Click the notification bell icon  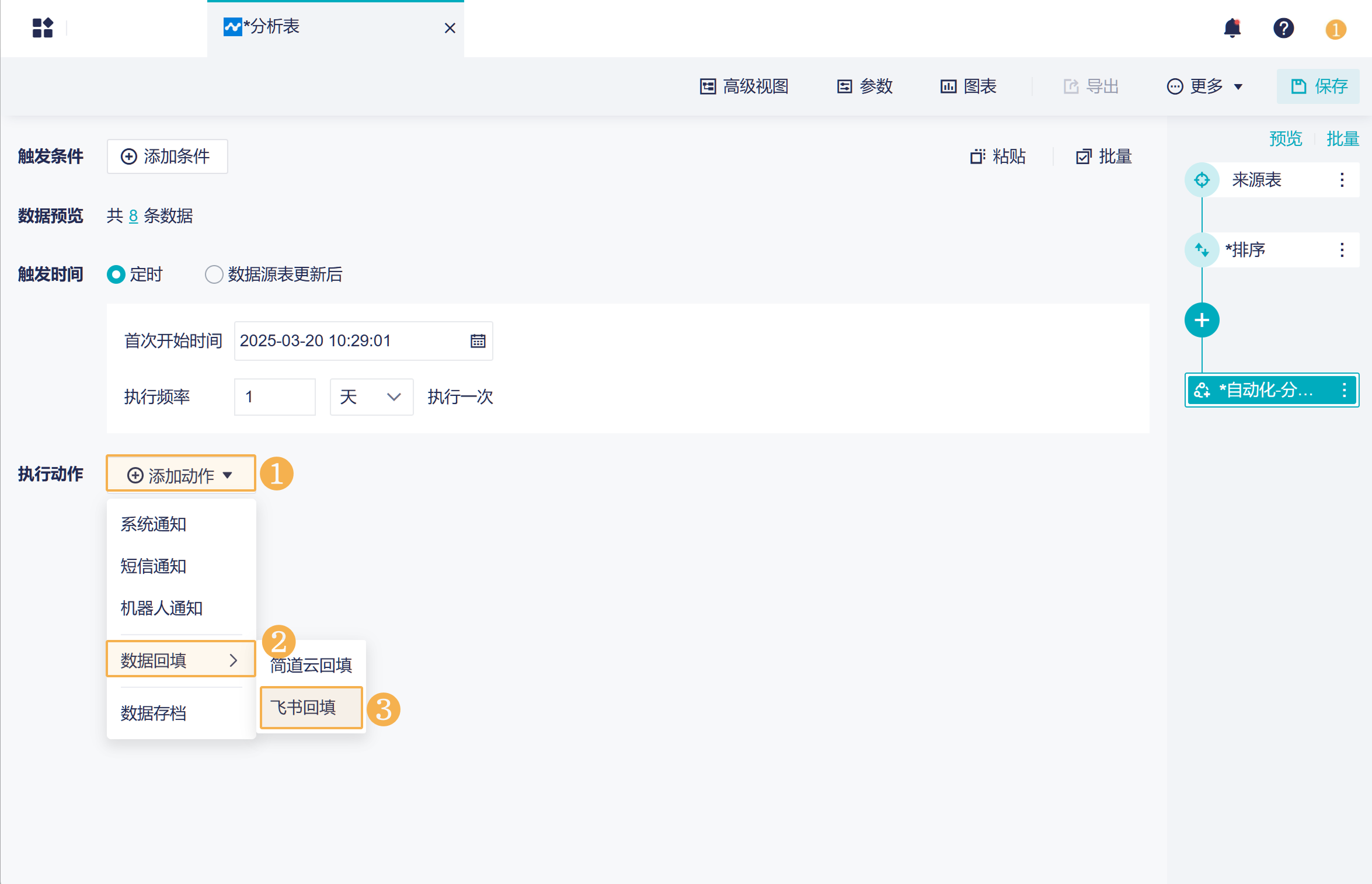pos(1232,27)
